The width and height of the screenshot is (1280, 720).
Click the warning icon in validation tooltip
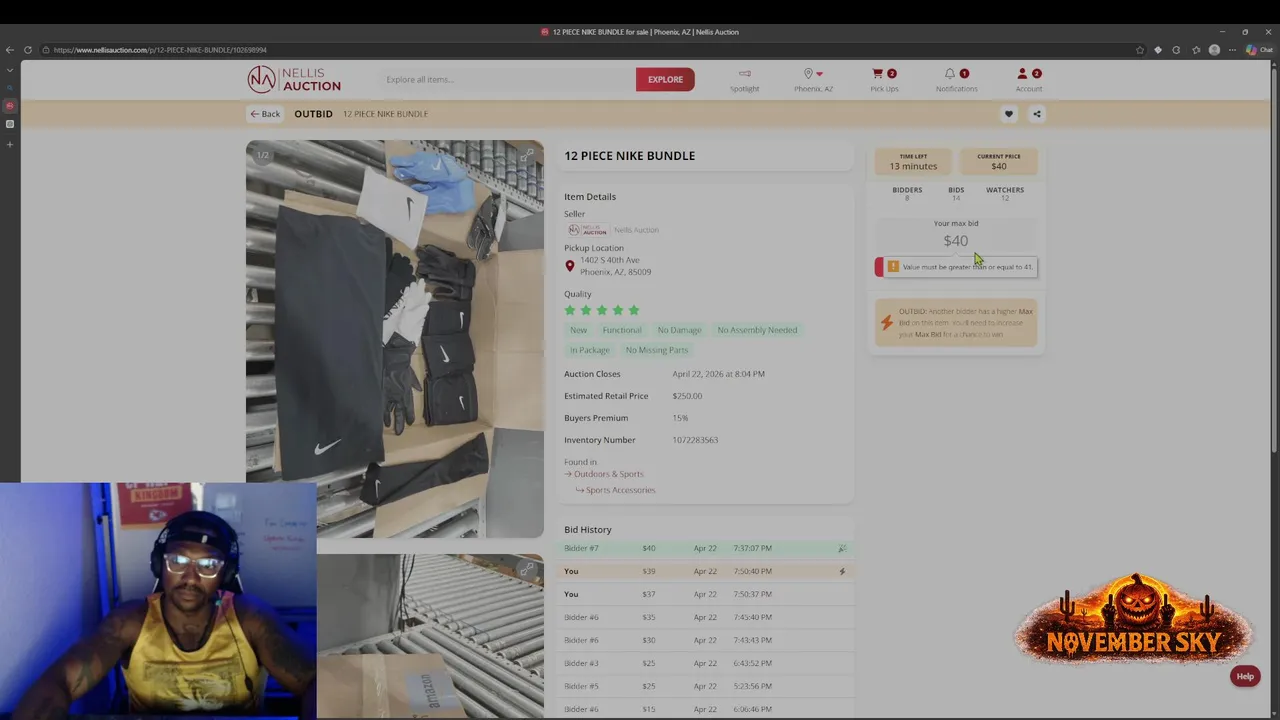tap(893, 267)
